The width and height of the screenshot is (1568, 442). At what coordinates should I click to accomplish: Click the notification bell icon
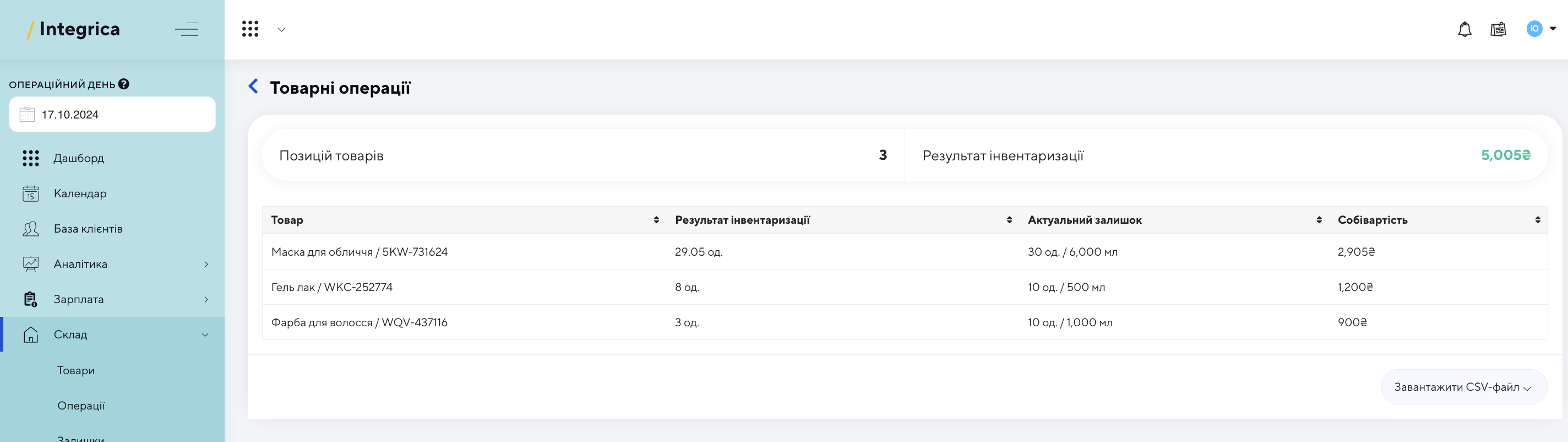(x=1464, y=29)
